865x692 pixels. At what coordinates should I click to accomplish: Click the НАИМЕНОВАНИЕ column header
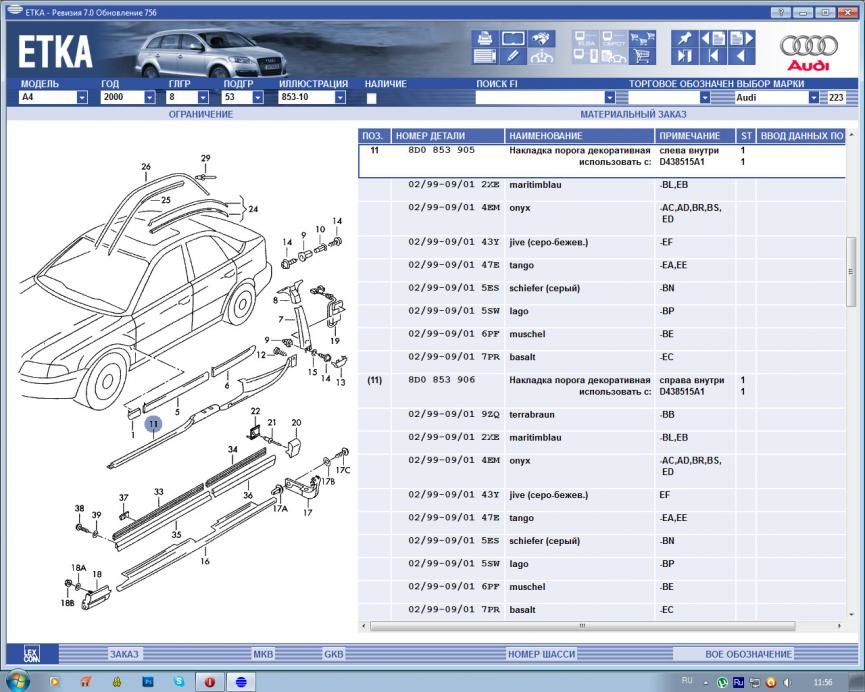(579, 136)
